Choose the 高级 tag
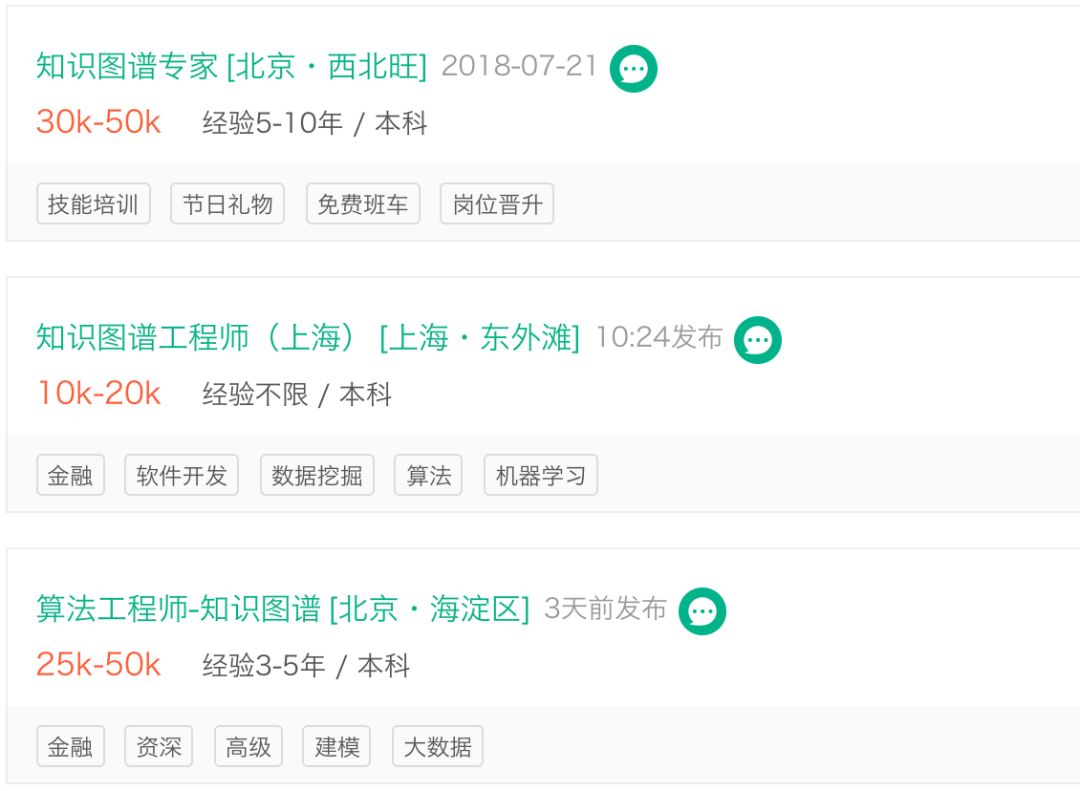Screen dimensions: 1080x791 point(248,746)
